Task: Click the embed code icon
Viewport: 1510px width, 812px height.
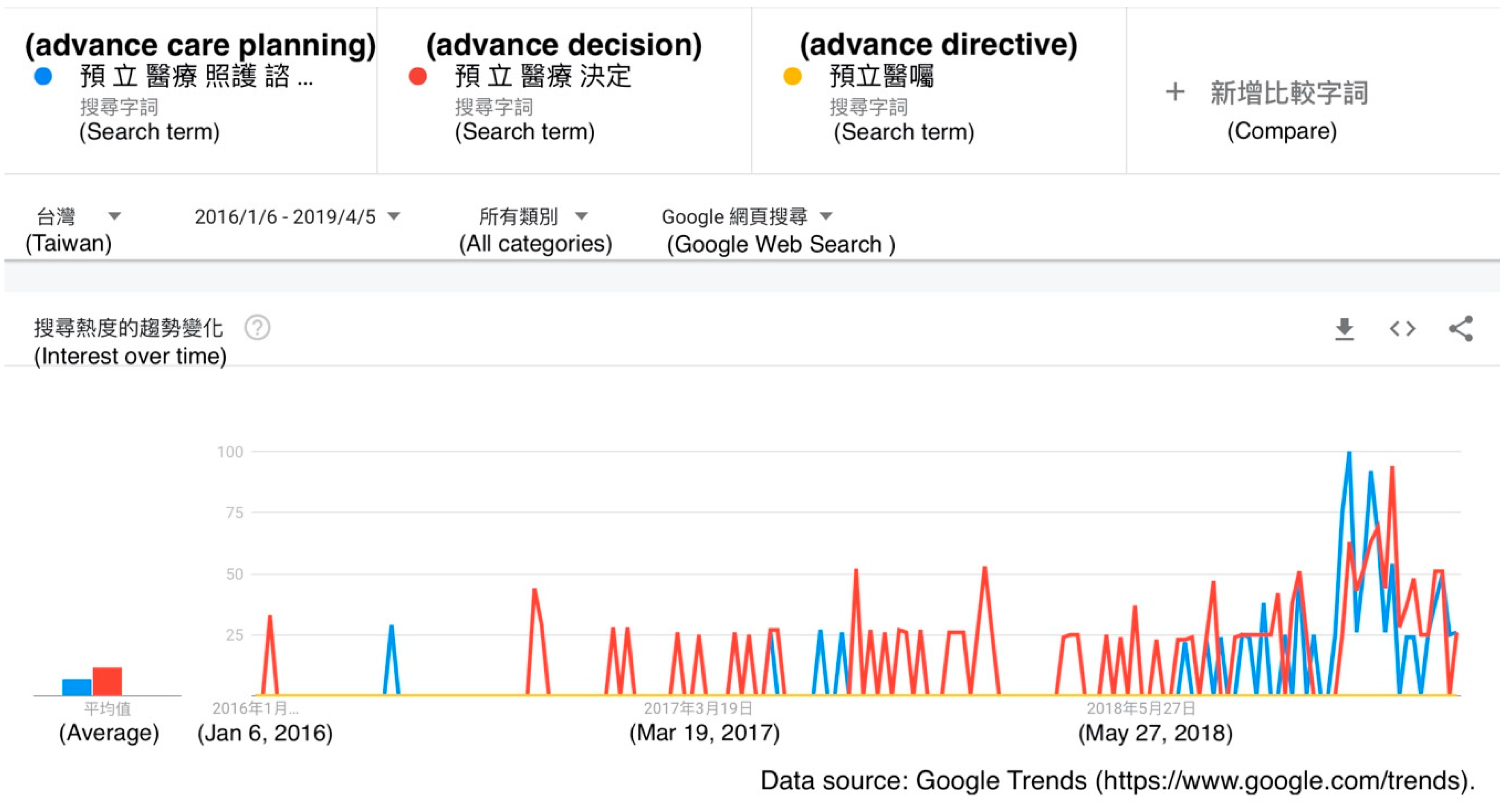Action: 1402,329
